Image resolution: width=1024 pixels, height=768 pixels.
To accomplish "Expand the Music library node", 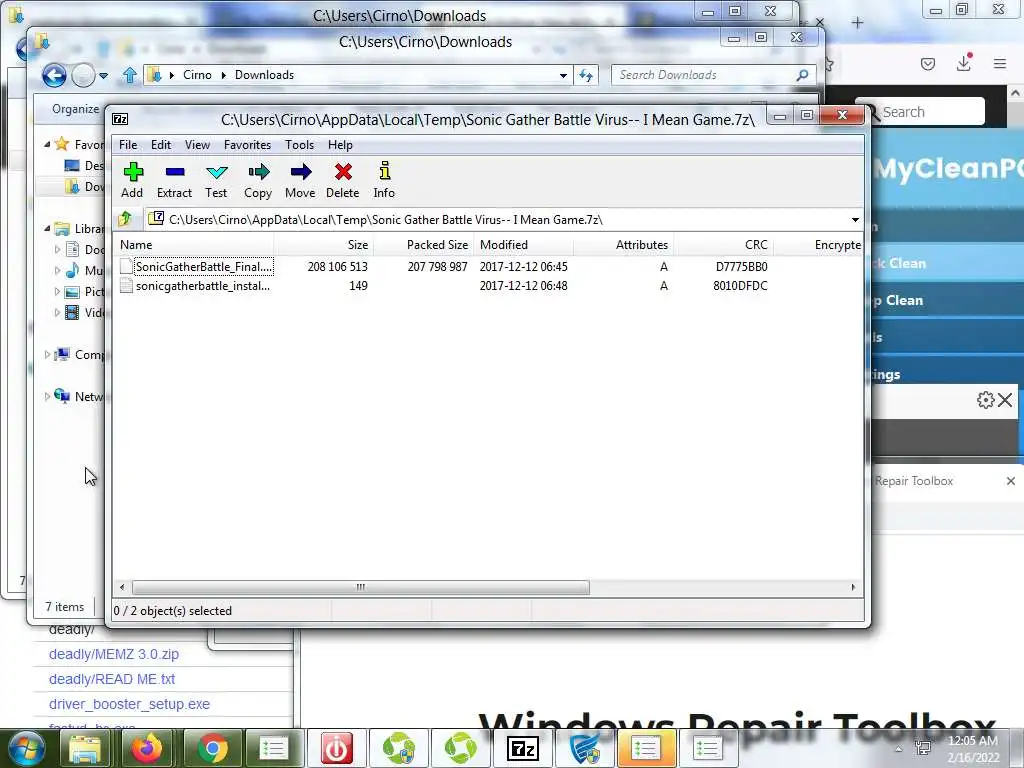I will [x=57, y=270].
